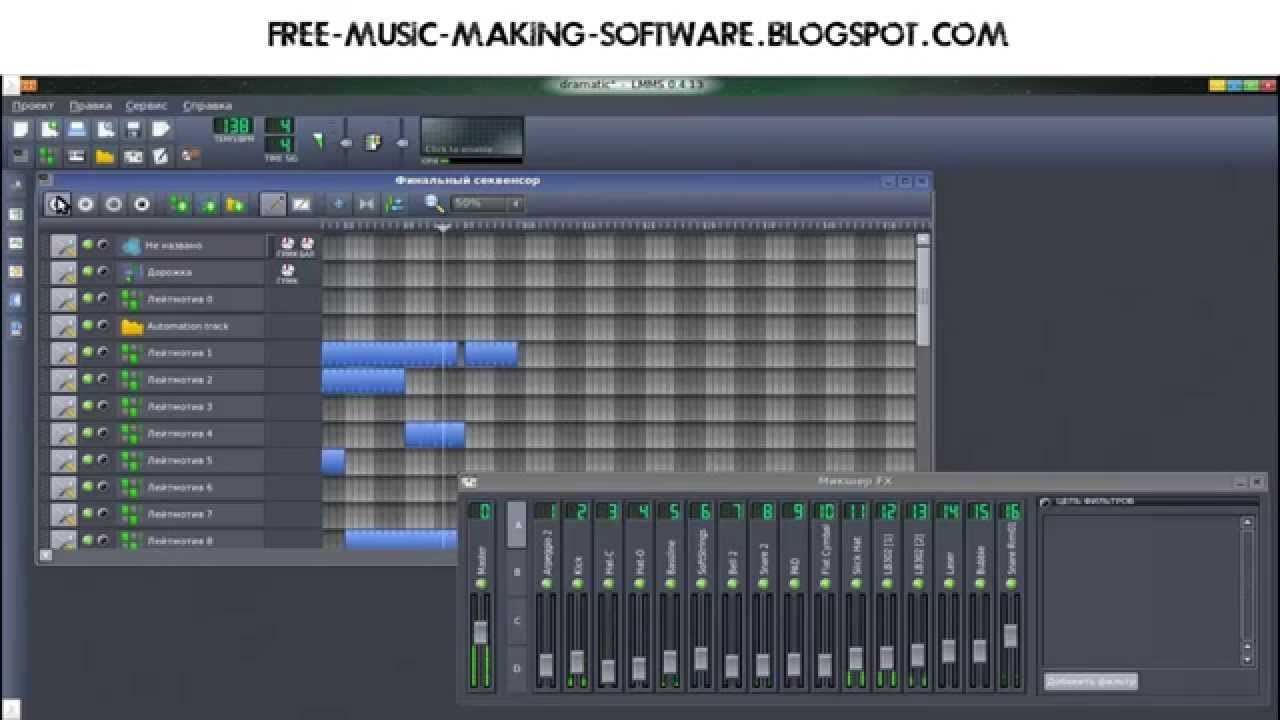Click the Добавить фильтр button
This screenshot has height=720, width=1280.
click(x=1091, y=681)
